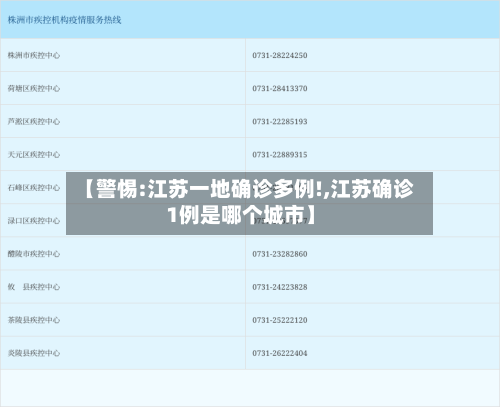Click the 天元区疾控中心 row label

[x=34, y=154]
